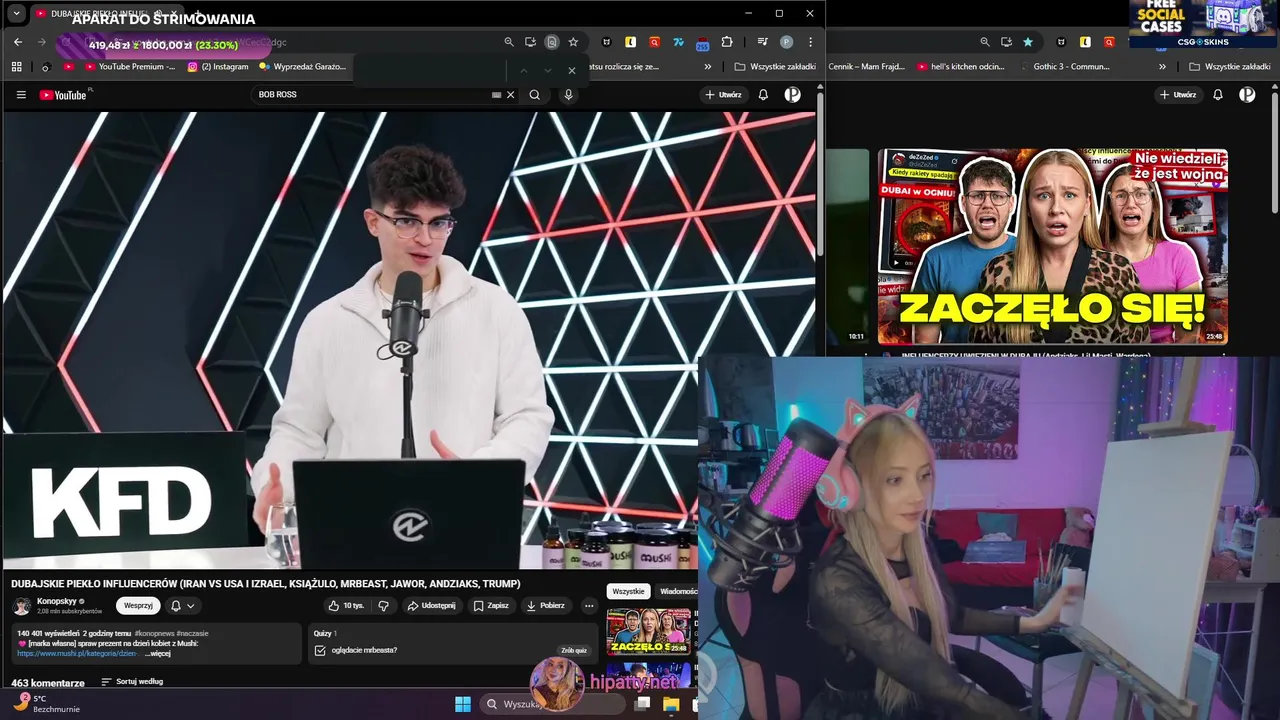1280x720 pixels.
Task: Click the video player area
Action: click(408, 340)
